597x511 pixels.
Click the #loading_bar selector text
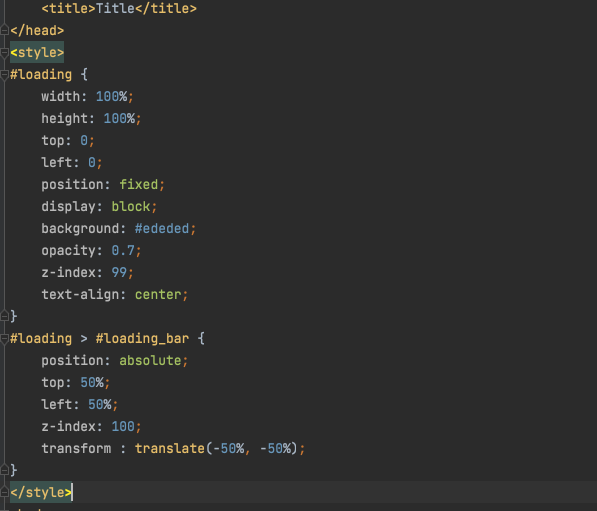tap(142, 339)
